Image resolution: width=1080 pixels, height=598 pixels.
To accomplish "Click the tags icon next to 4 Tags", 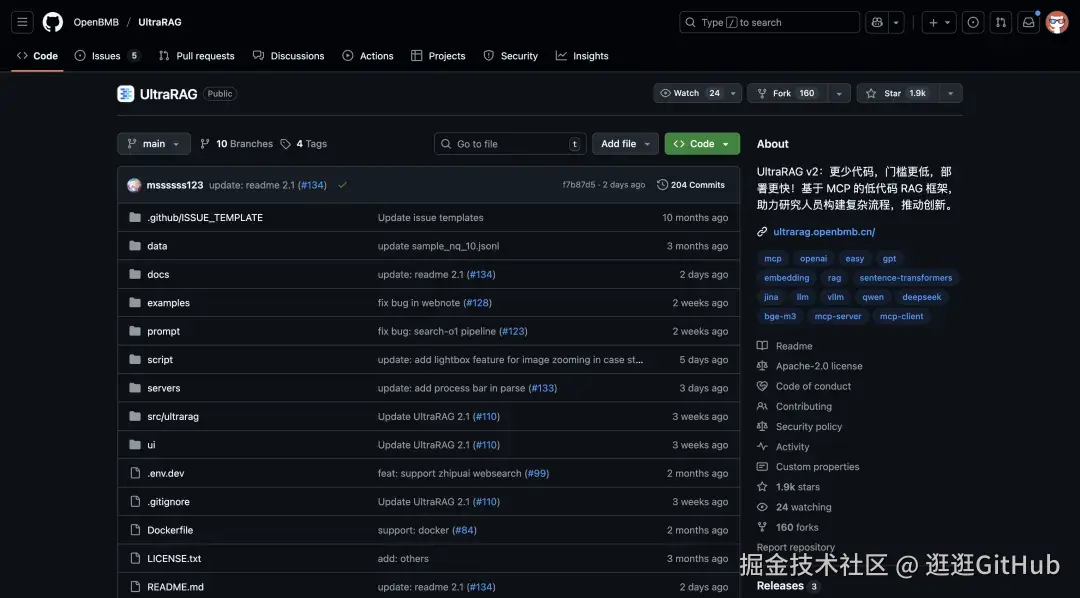I will click(x=285, y=144).
